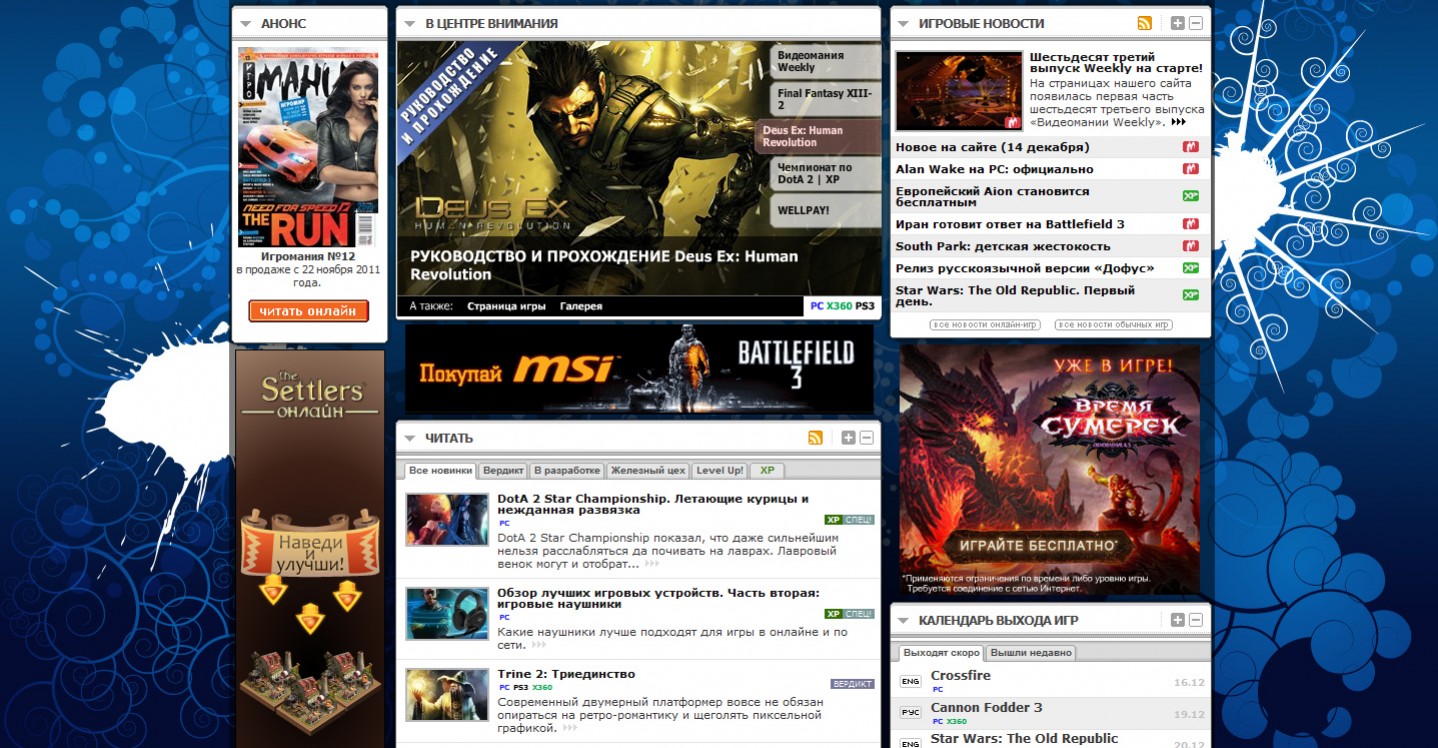This screenshot has height=748, width=1438.
Task: Open Cannon Fodder 3 in the release calendar
Action: (x=986, y=707)
